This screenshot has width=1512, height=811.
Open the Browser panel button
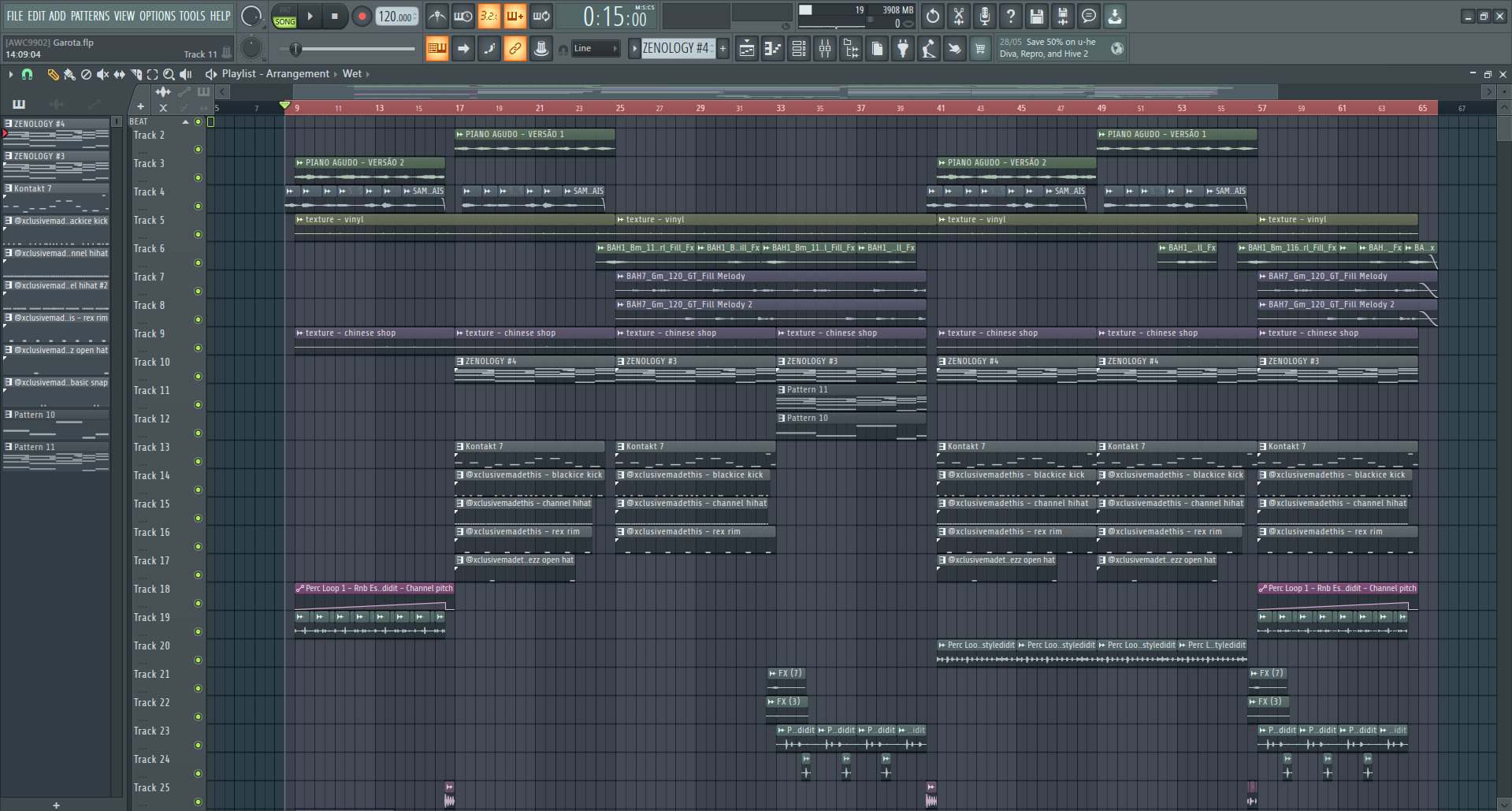click(x=851, y=49)
